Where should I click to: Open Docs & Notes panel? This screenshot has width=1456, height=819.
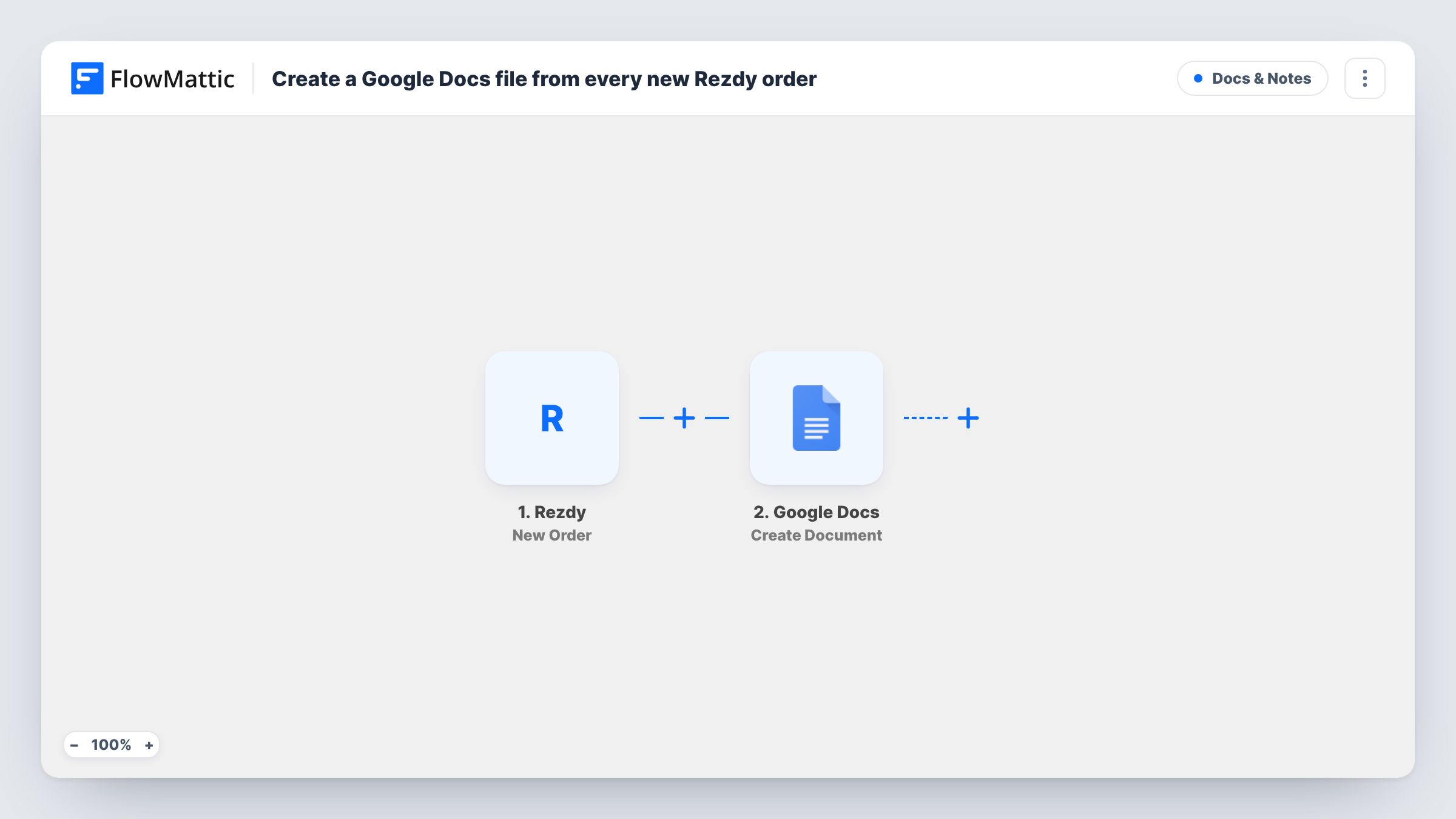point(1252,78)
